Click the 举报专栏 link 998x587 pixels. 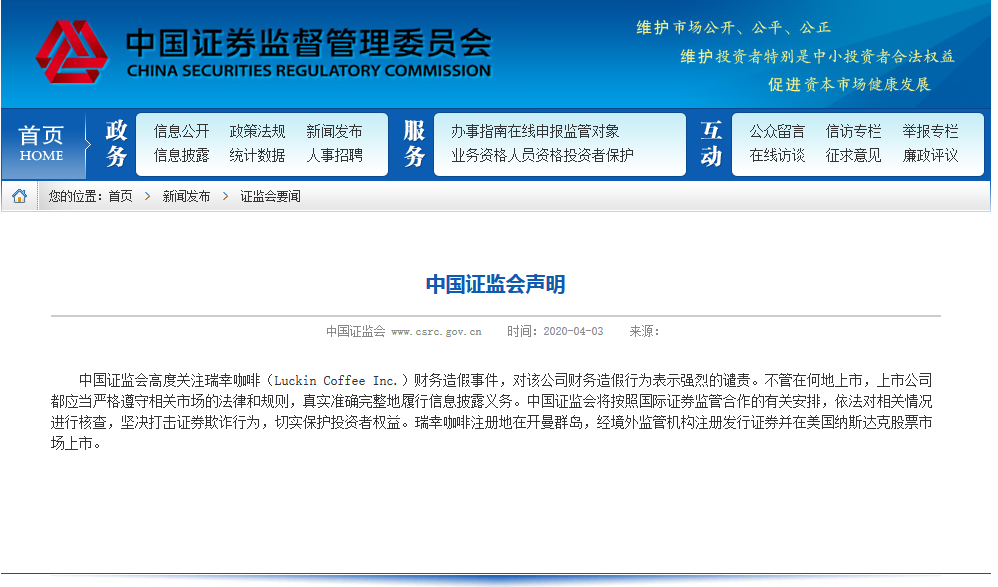(930, 131)
